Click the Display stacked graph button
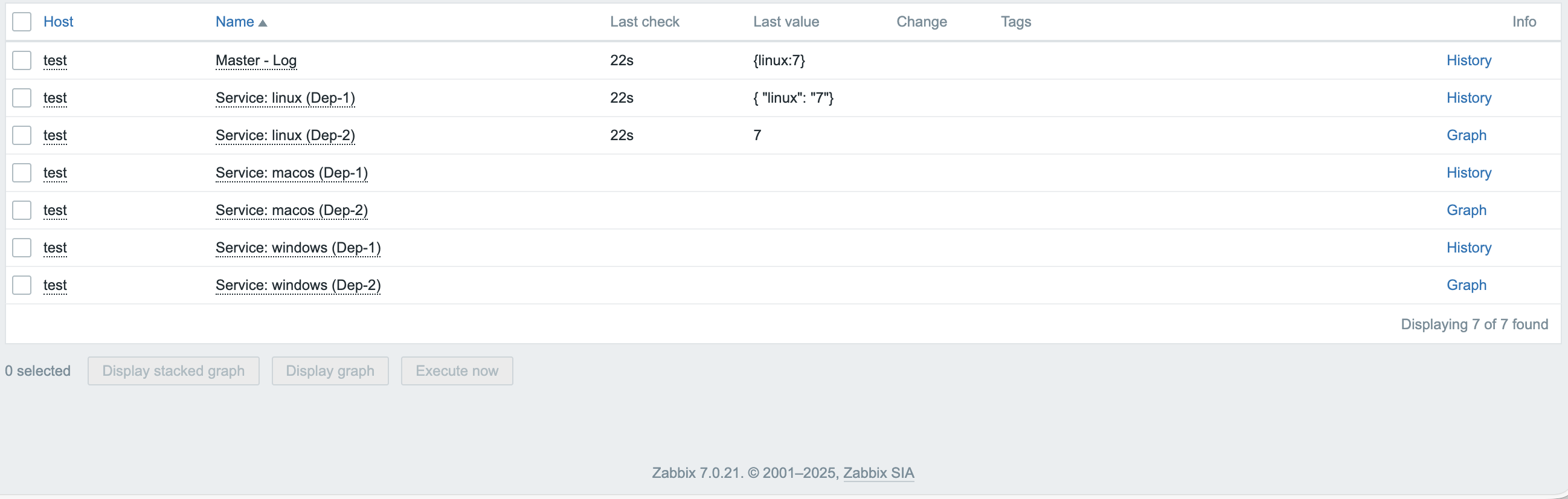The width and height of the screenshot is (1568, 499). click(x=173, y=370)
